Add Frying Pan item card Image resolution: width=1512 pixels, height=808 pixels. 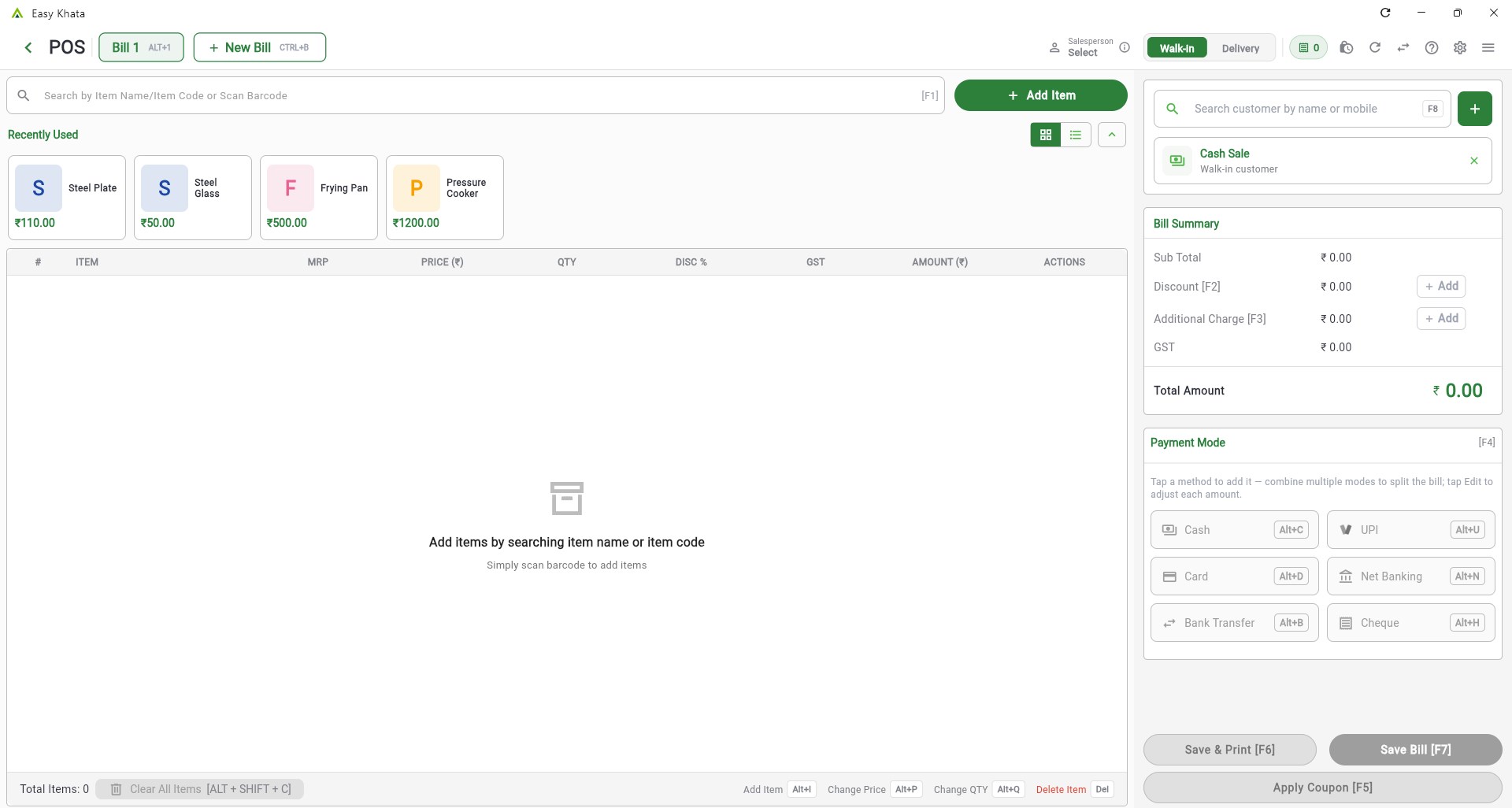pyautogui.click(x=319, y=198)
